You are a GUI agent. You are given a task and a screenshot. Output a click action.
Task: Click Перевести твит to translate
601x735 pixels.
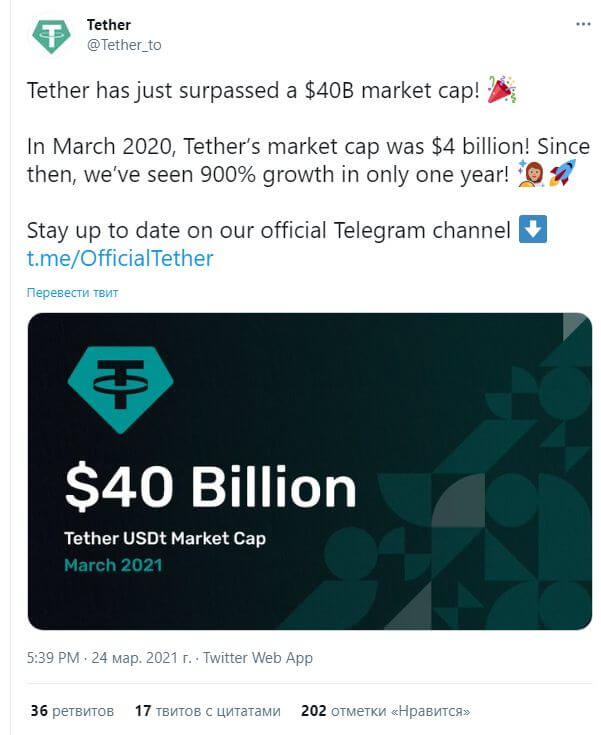72,292
